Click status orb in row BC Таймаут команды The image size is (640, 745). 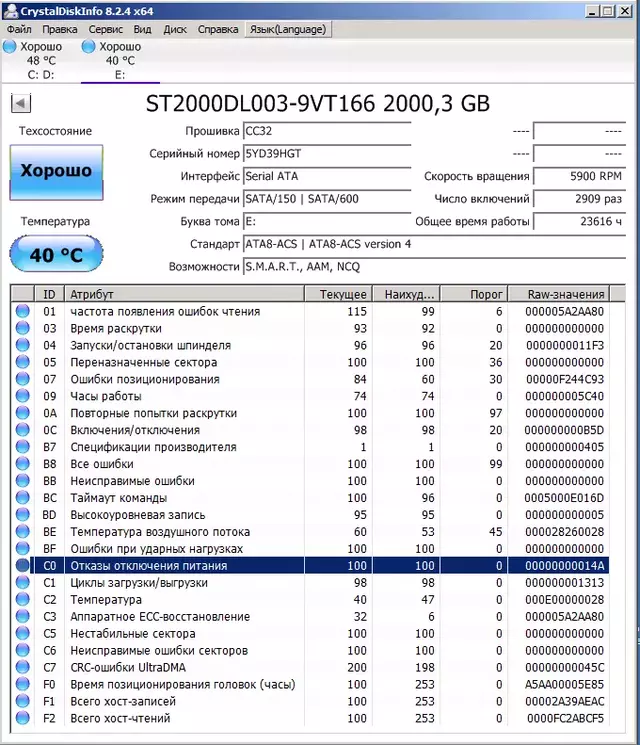pyautogui.click(x=22, y=498)
